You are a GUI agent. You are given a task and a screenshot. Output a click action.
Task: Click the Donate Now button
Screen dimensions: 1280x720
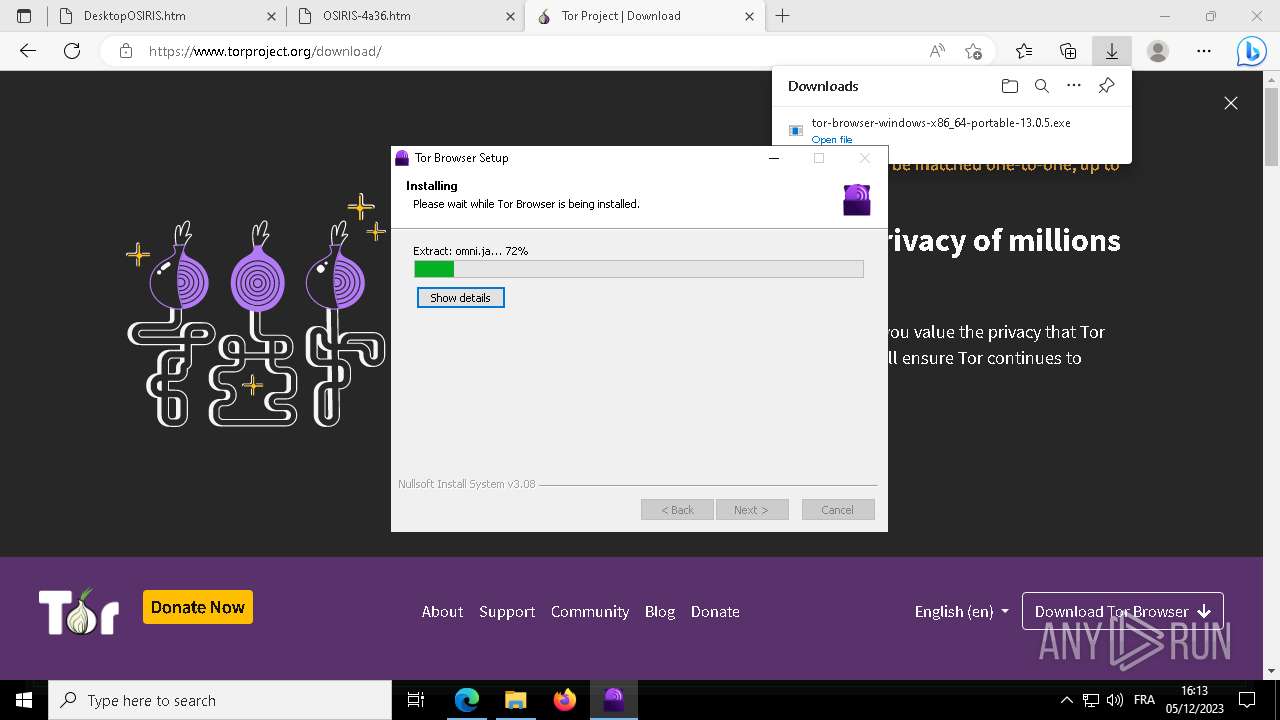198,607
